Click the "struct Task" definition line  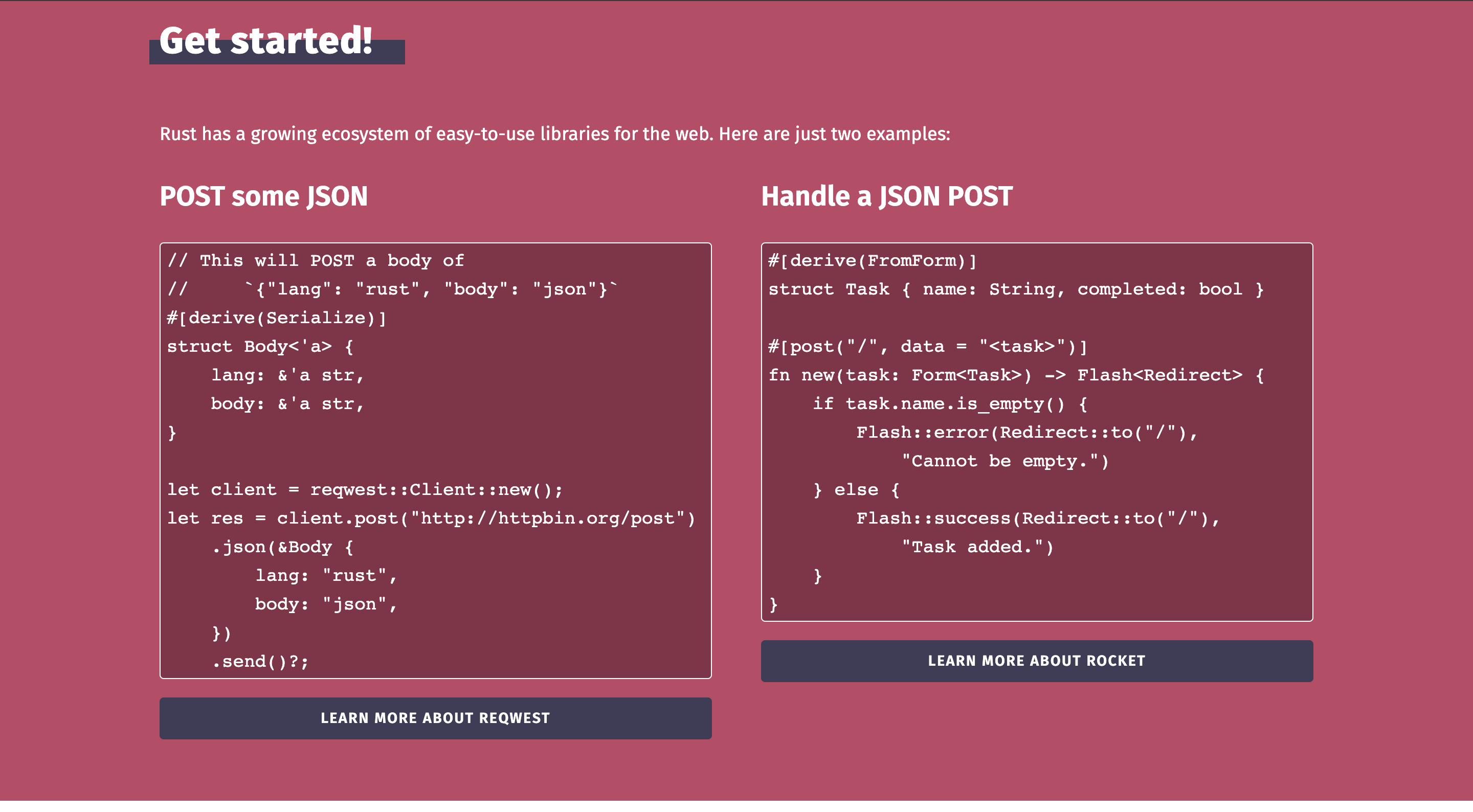(x=1016, y=289)
